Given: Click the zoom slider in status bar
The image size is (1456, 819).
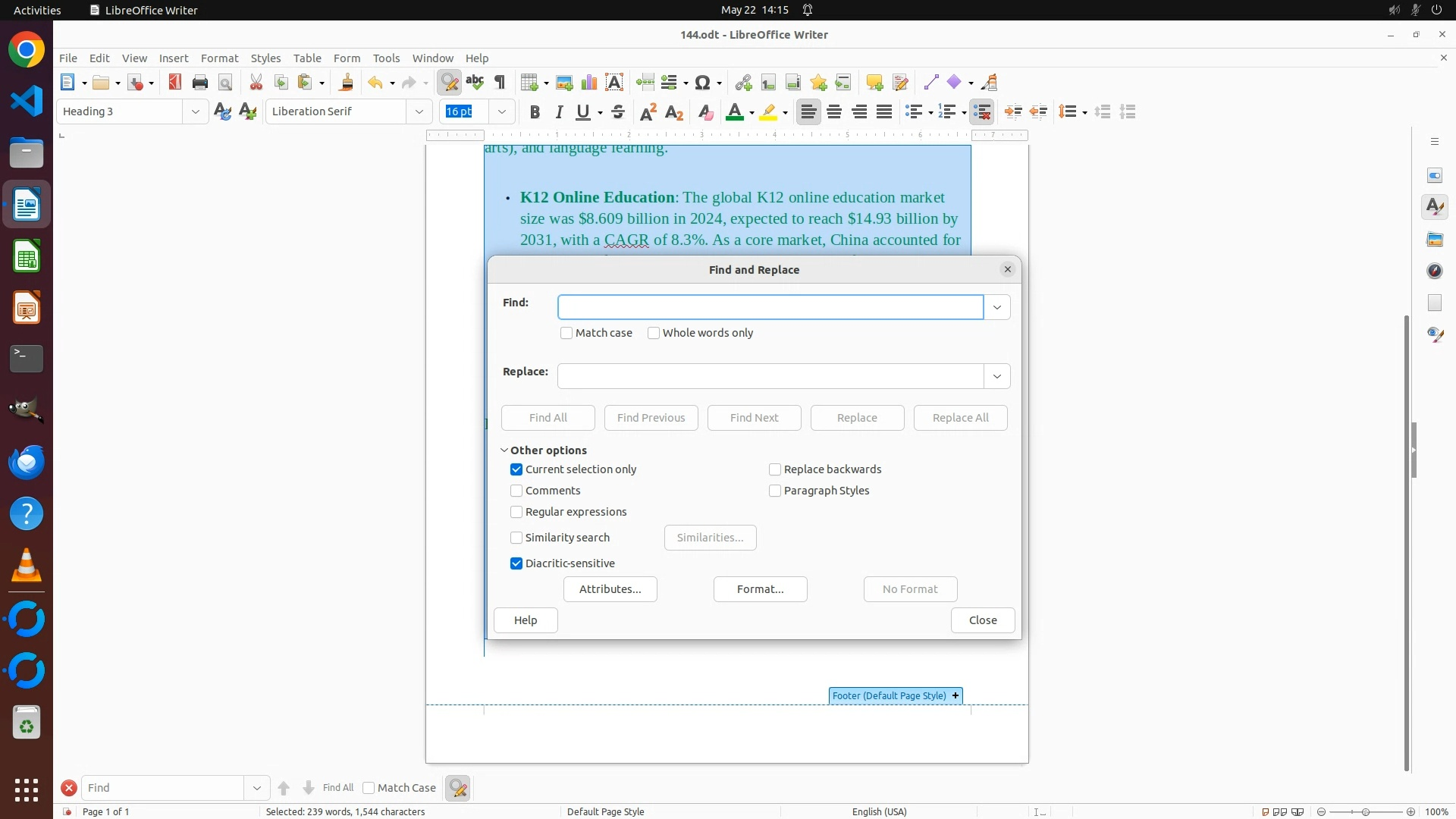Looking at the screenshot, I should coord(1366,811).
